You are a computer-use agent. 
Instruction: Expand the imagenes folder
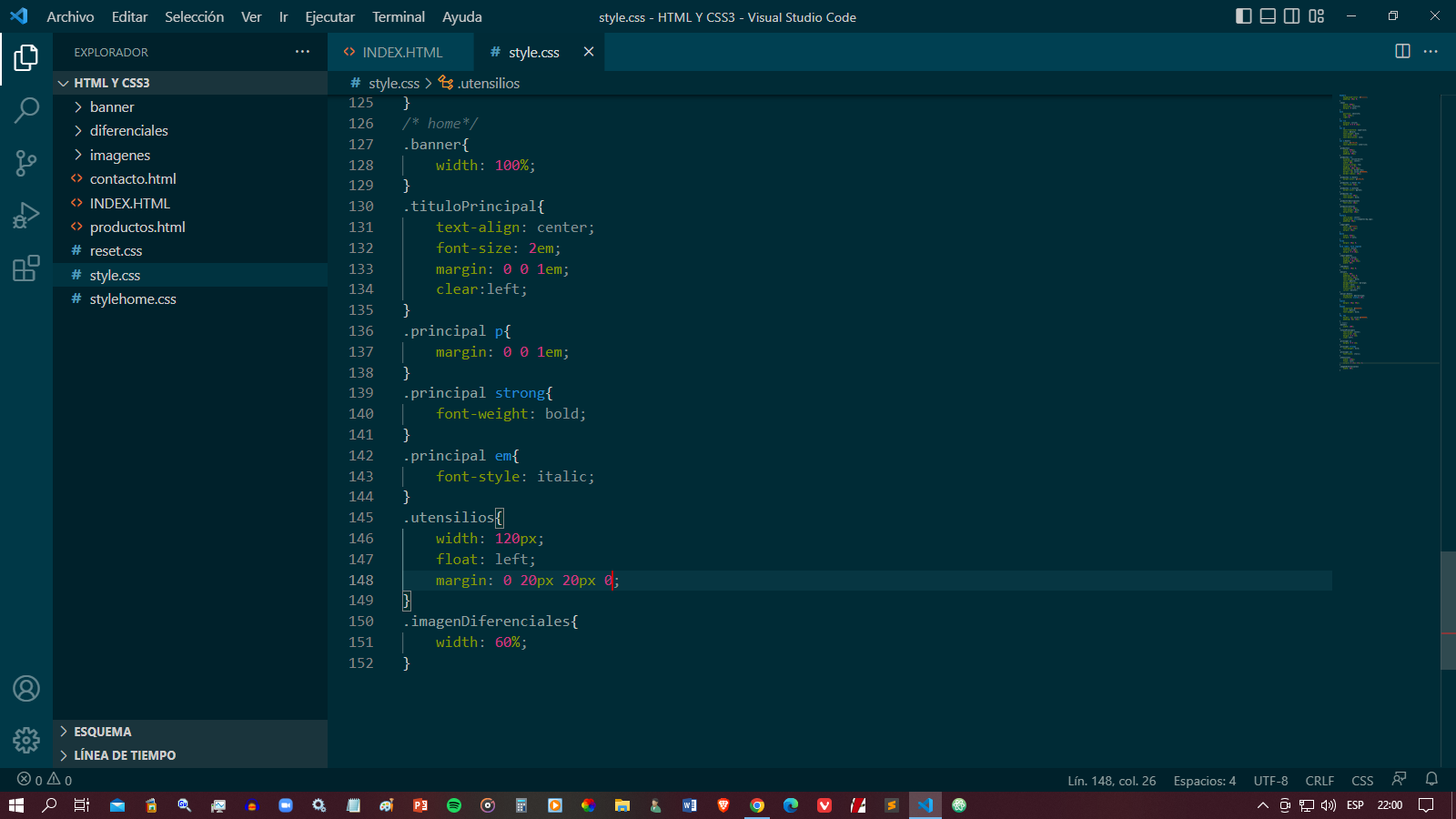(190, 155)
